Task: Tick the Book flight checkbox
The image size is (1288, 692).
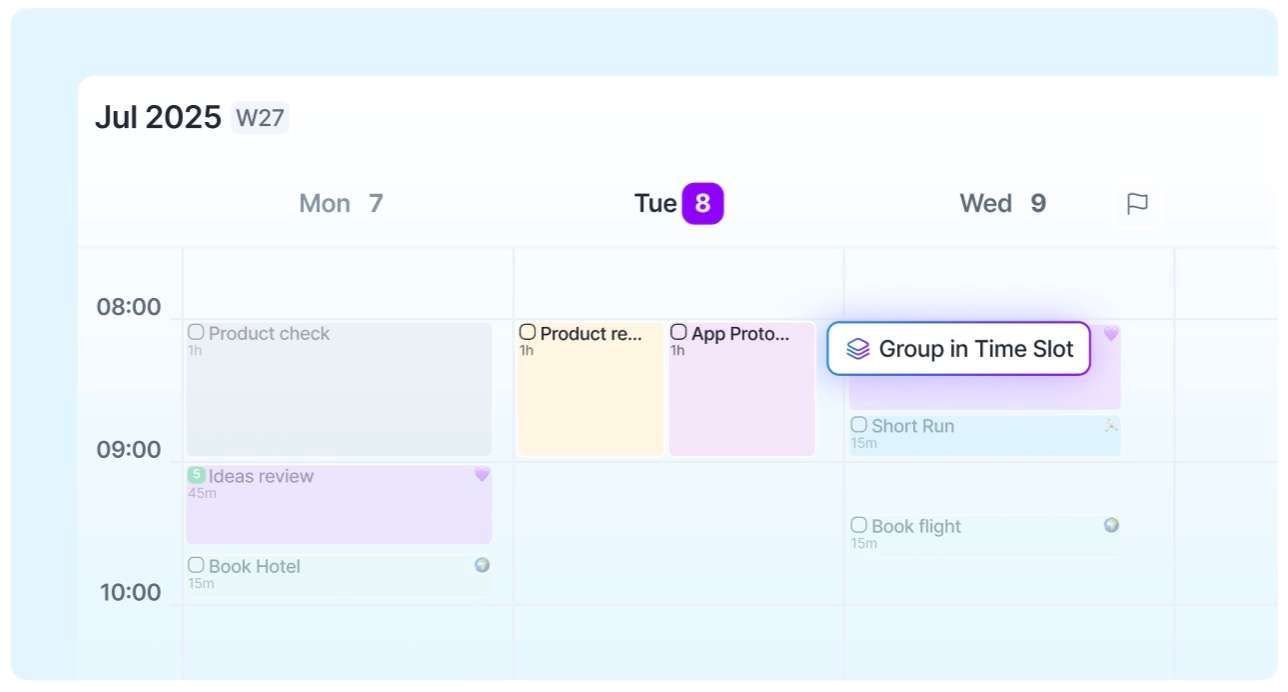Action: [859, 525]
